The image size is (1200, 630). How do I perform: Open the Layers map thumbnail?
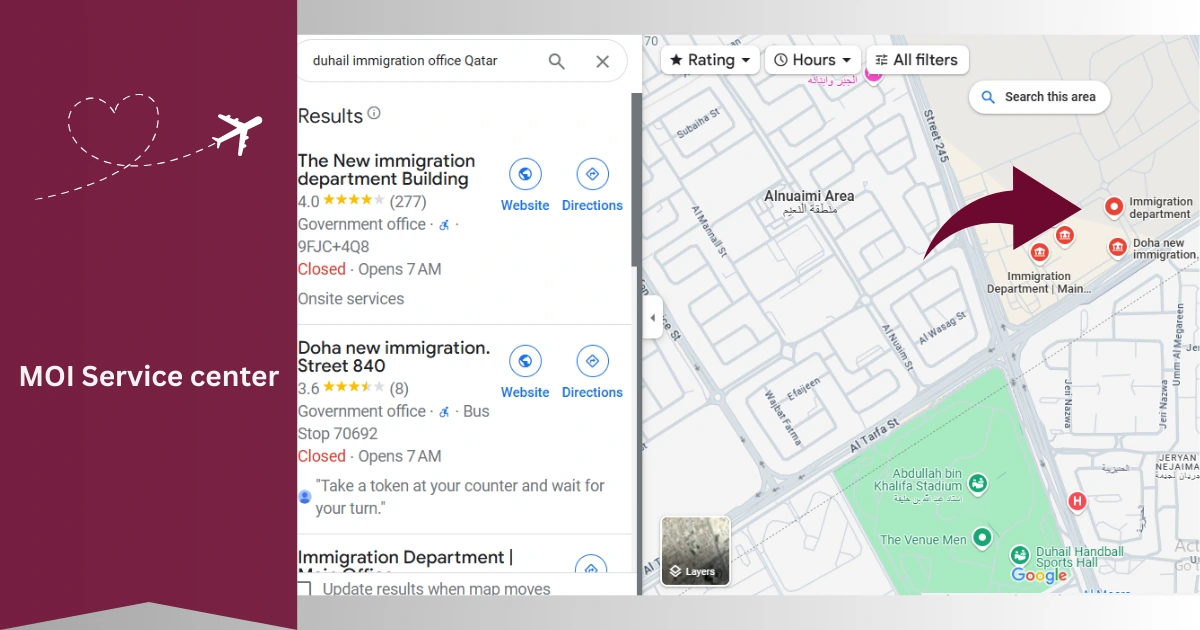(696, 551)
